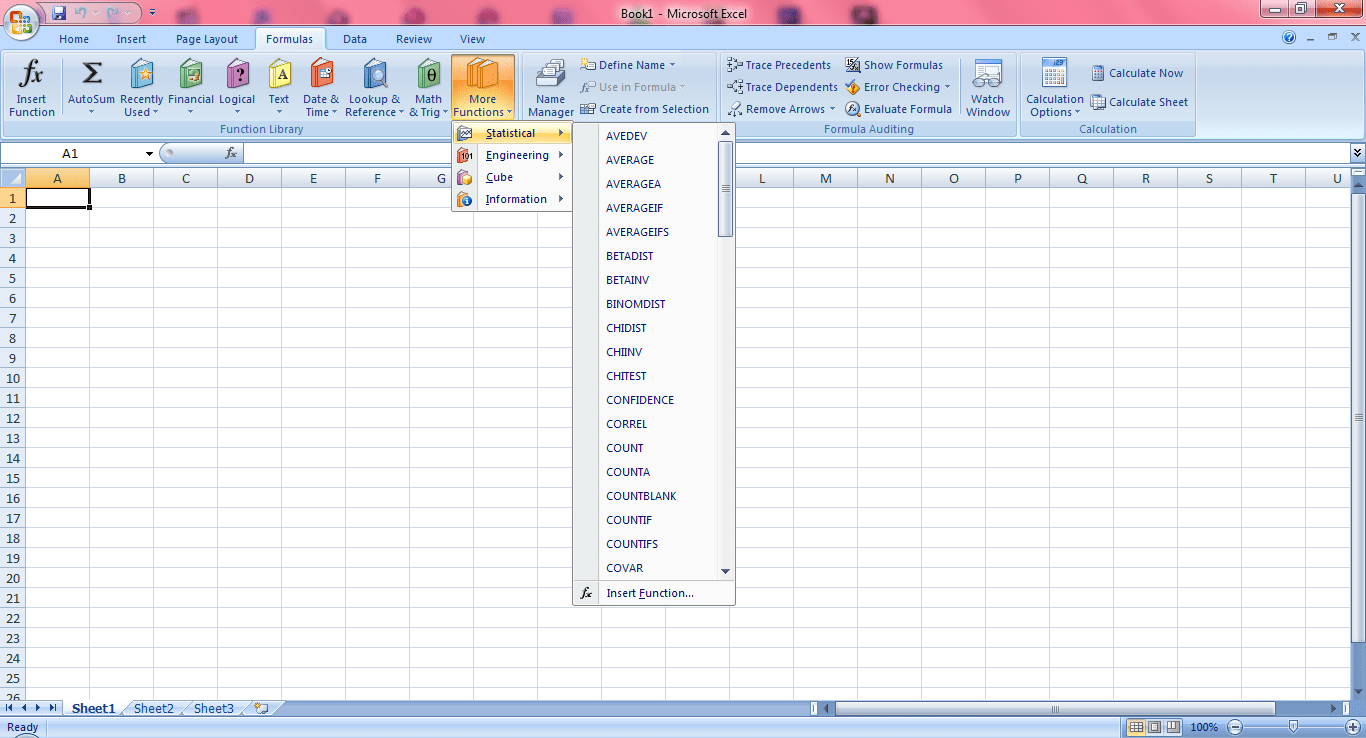Open the Name Box dropdown arrow
1366x738 pixels.
(x=149, y=154)
